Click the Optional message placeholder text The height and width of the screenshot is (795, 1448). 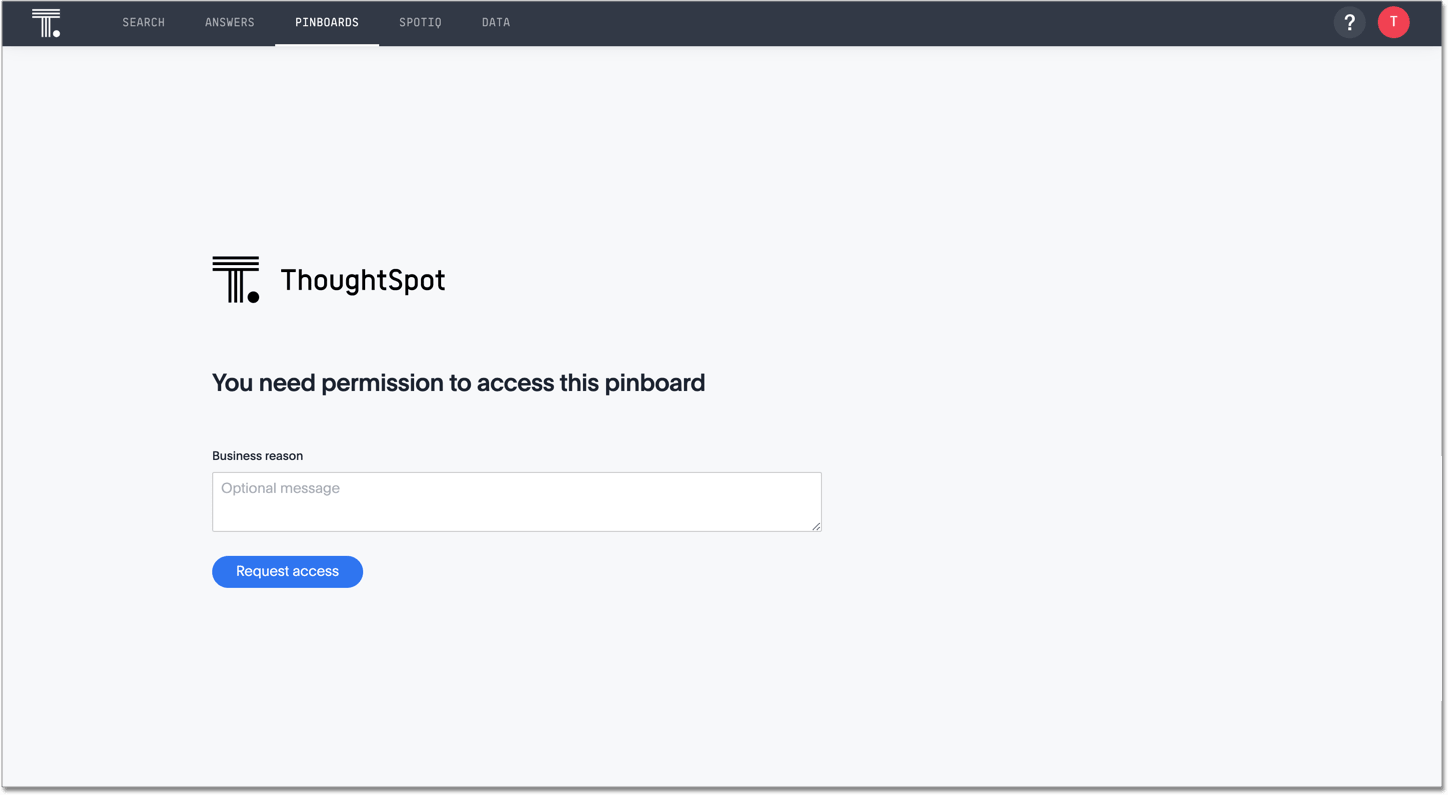pos(280,488)
